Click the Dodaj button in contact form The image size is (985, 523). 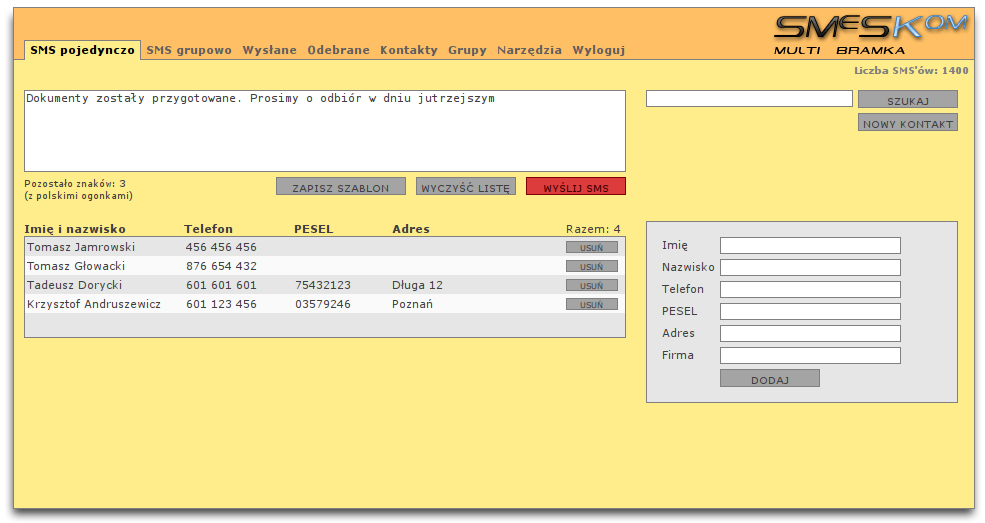(769, 379)
